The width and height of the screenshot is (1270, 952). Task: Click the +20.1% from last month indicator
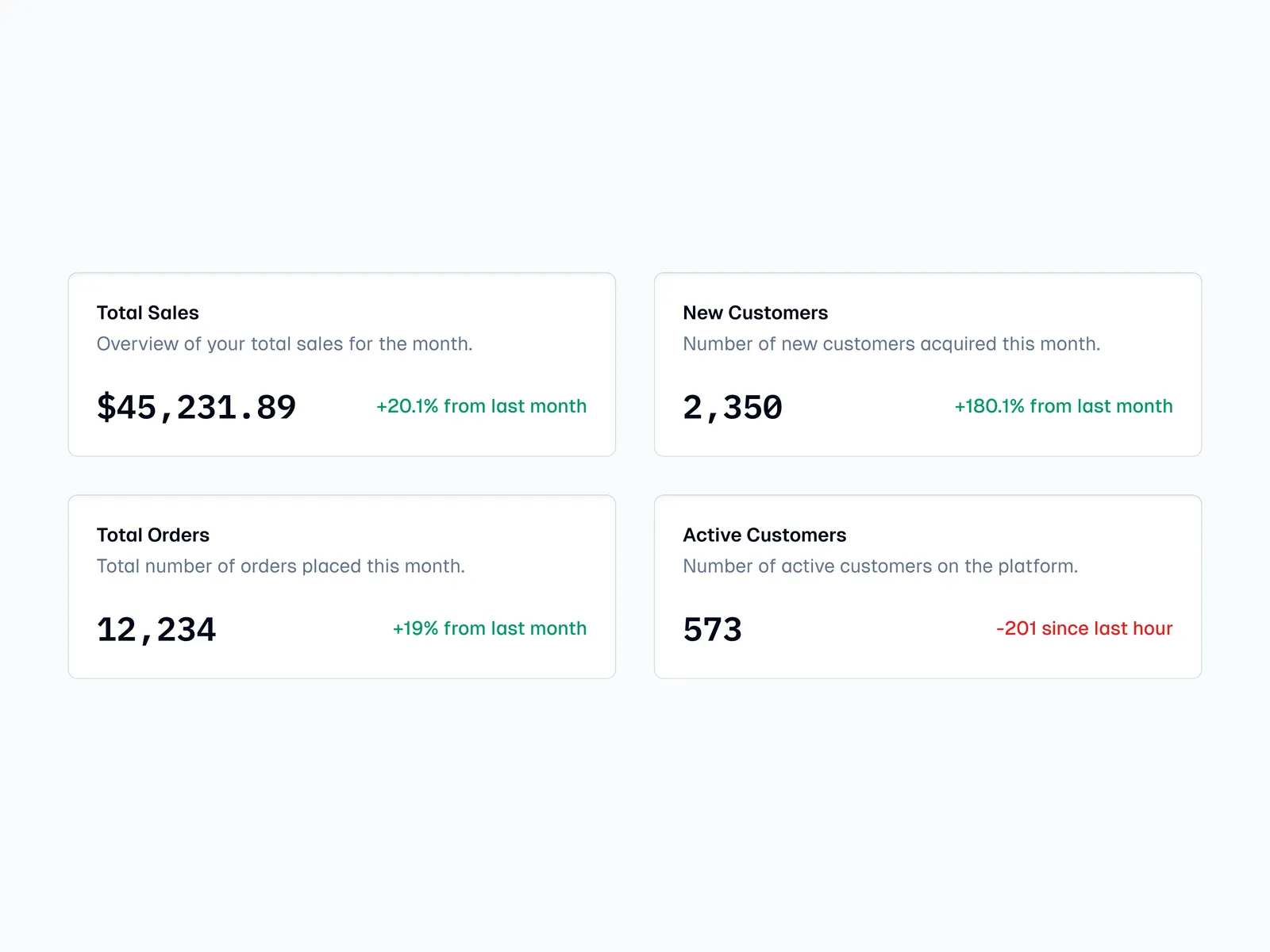481,406
